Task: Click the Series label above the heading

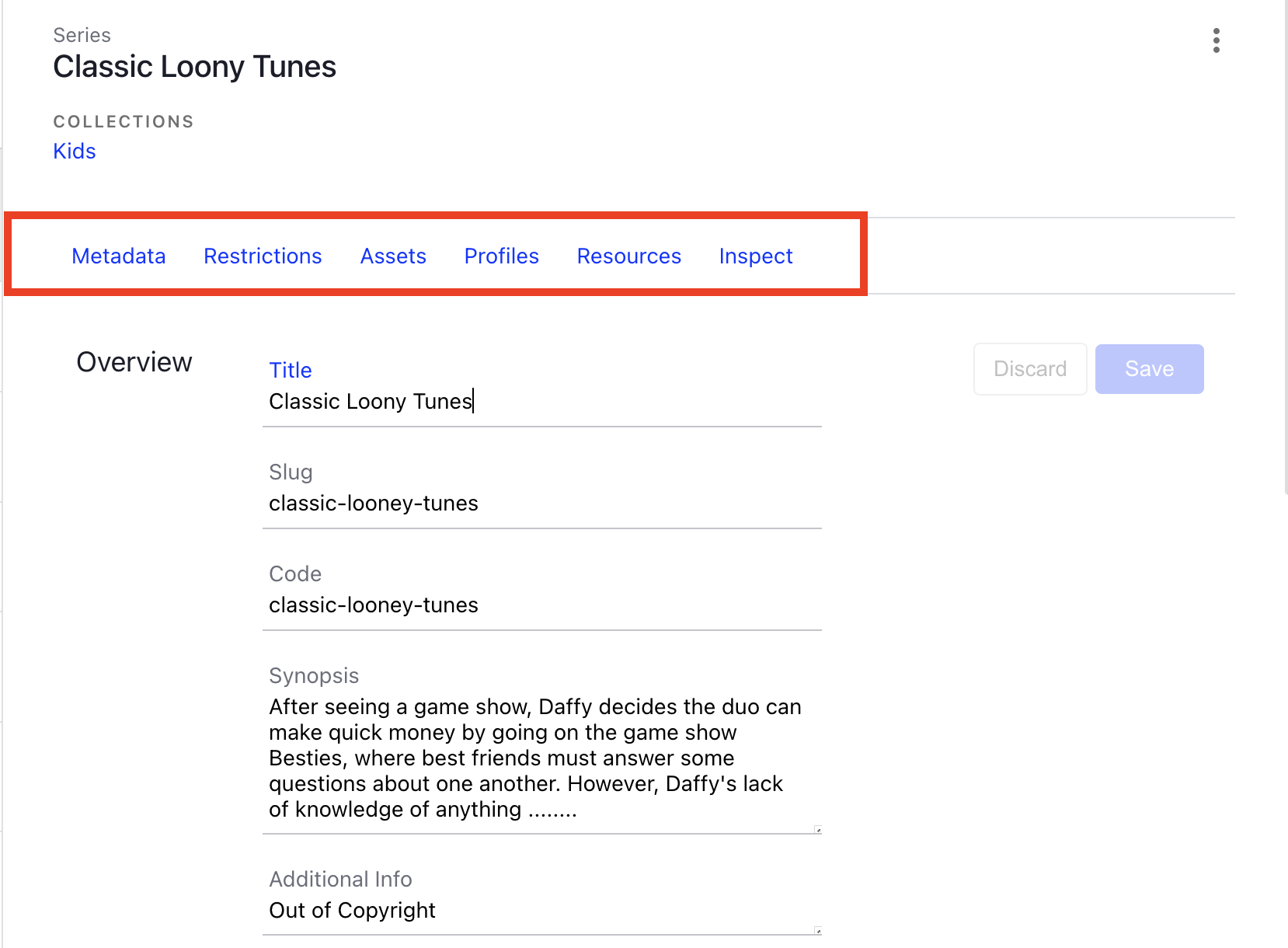Action: [x=82, y=35]
